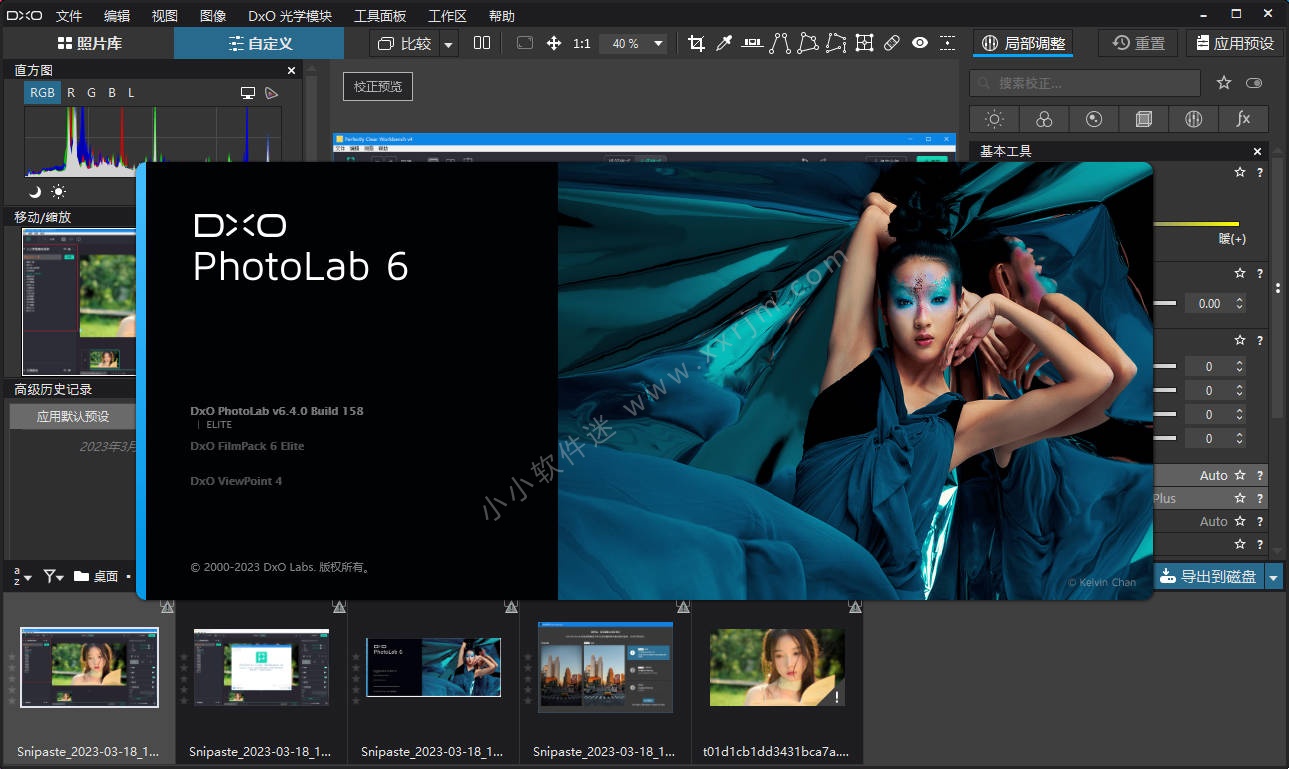Switch to the 照片库 tab
This screenshot has width=1289, height=769.
pos(87,43)
